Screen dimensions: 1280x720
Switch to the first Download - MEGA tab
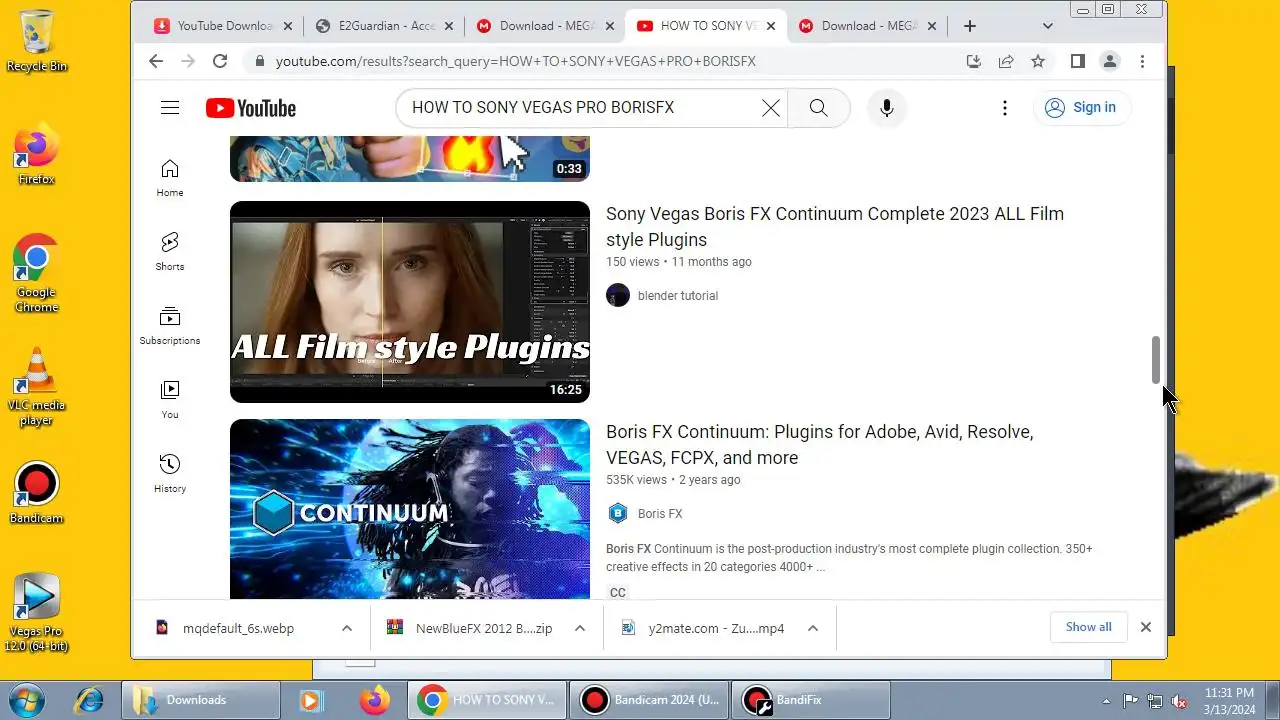pyautogui.click(x=544, y=26)
